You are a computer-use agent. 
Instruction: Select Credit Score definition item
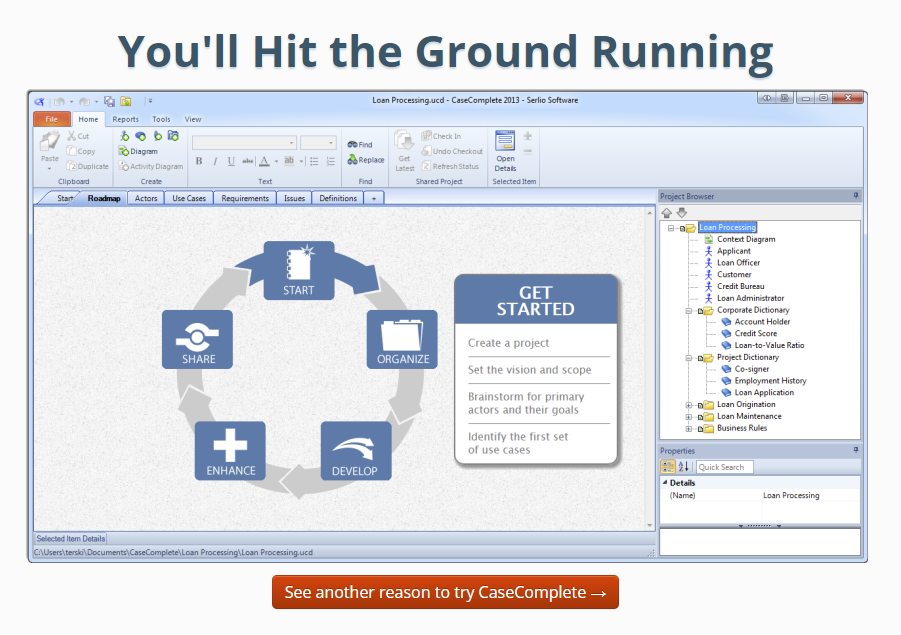(x=756, y=333)
